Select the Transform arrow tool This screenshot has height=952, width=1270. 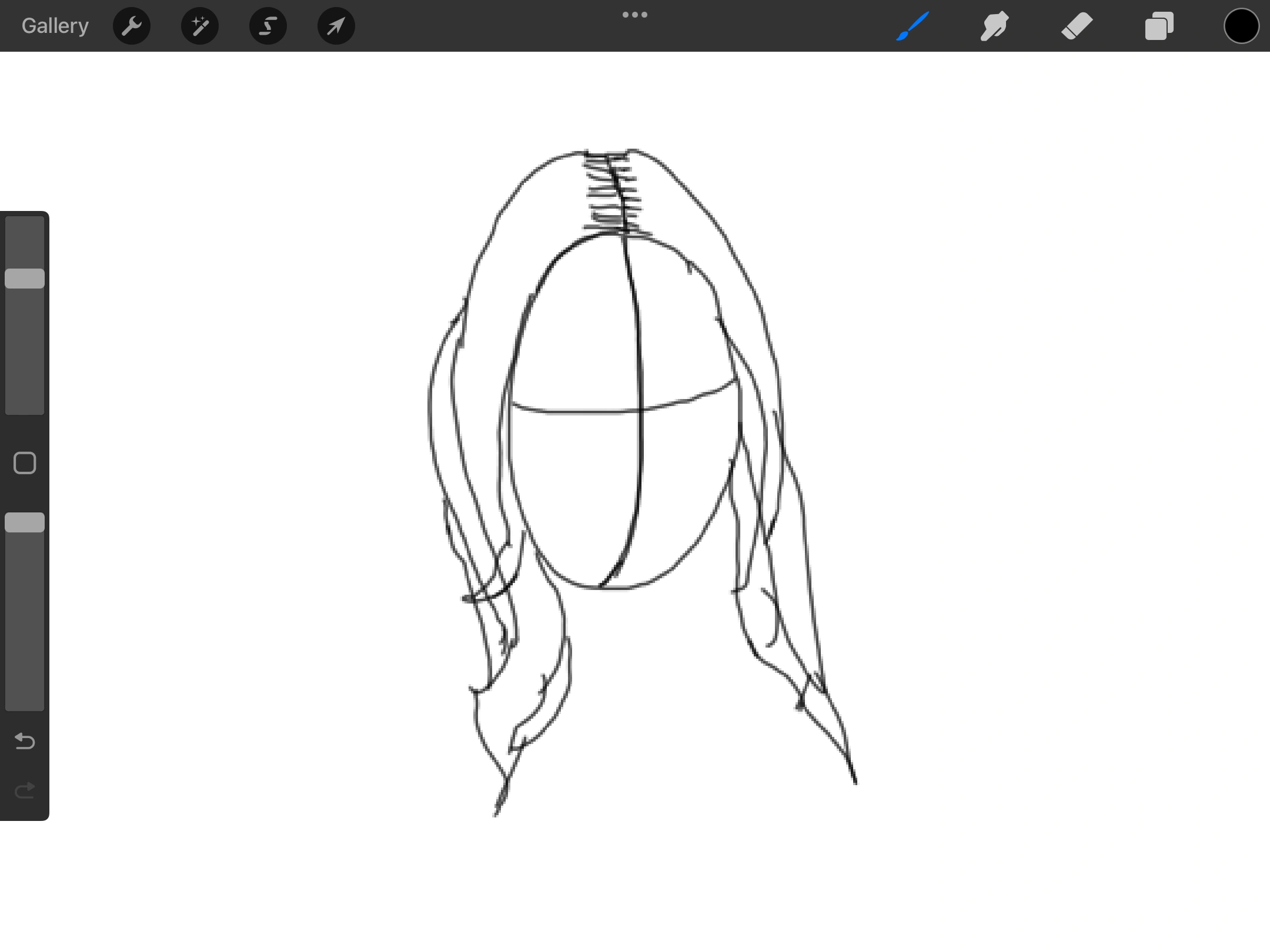pos(335,25)
